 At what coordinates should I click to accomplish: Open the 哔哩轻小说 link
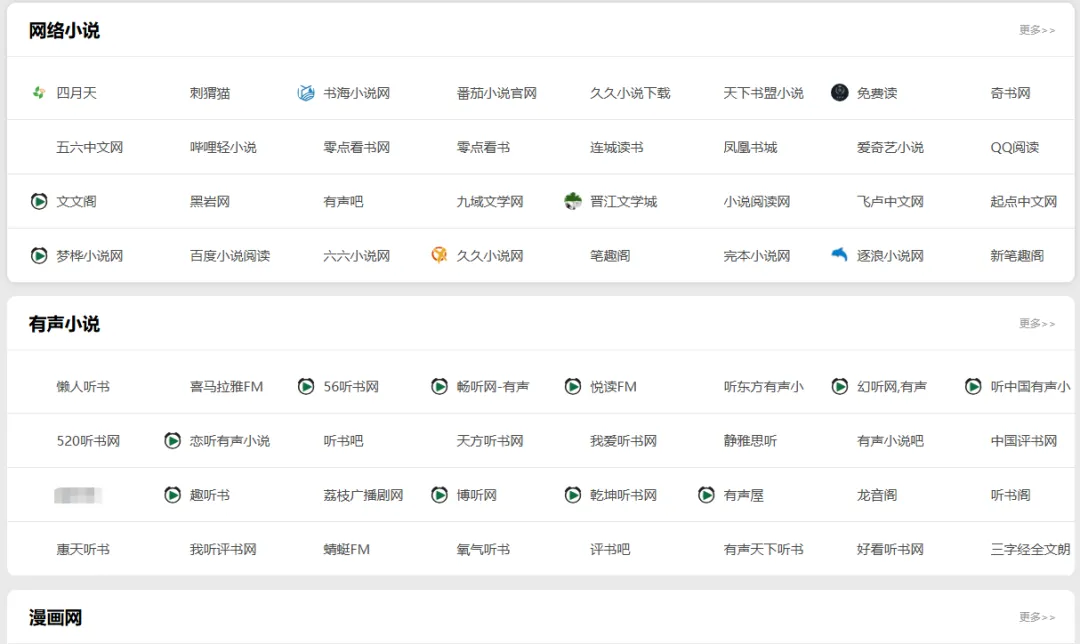pos(223,147)
